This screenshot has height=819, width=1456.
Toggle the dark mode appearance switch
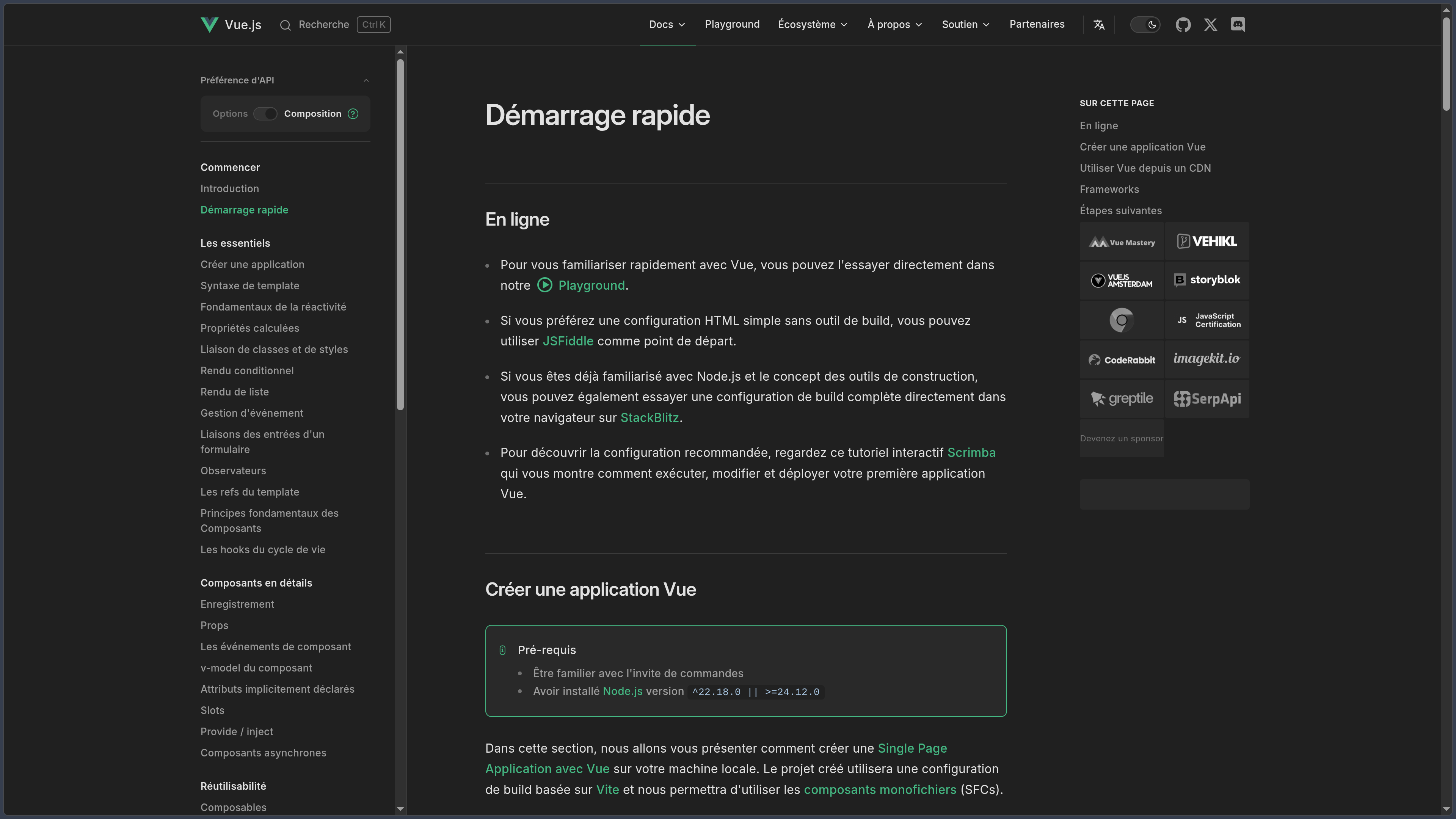click(x=1145, y=24)
